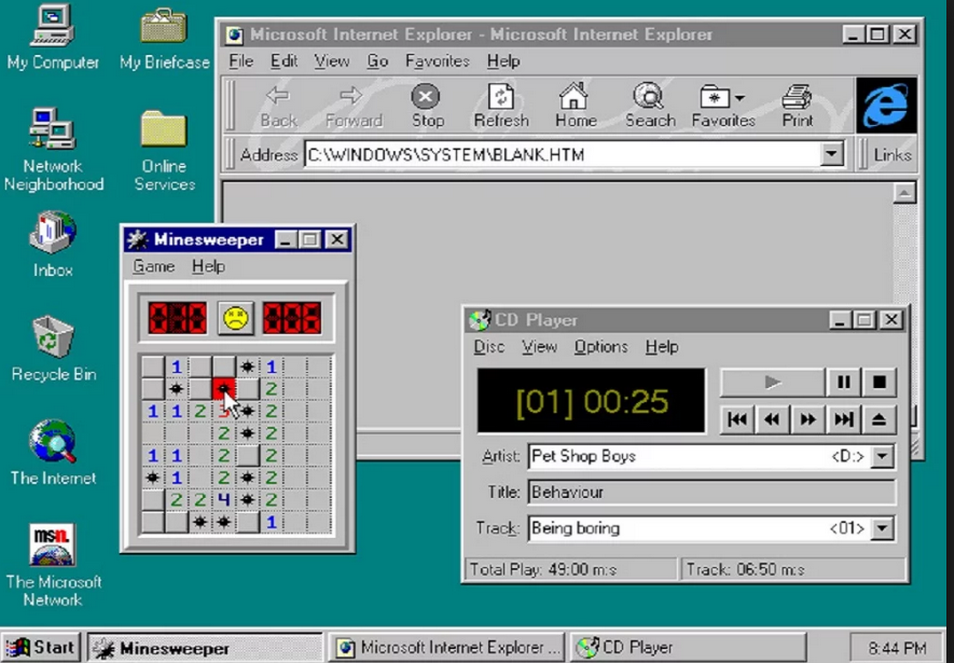Click the "8:44 PM" taskbar clock
Viewport: 954px width, 663px height.
897,647
